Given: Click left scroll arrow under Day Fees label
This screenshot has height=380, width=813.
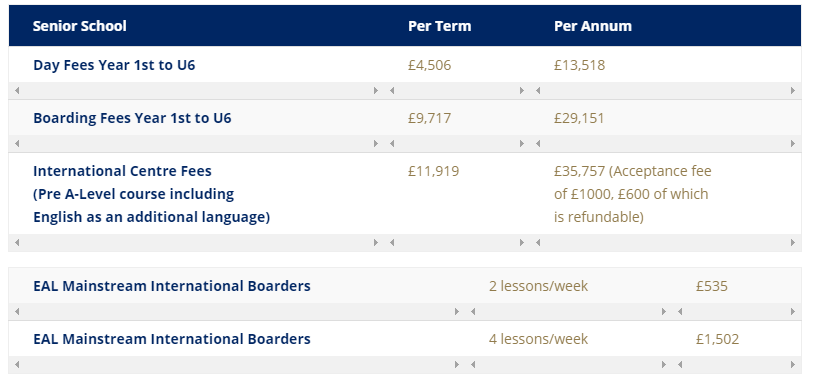Looking at the screenshot, I should (x=17, y=91).
